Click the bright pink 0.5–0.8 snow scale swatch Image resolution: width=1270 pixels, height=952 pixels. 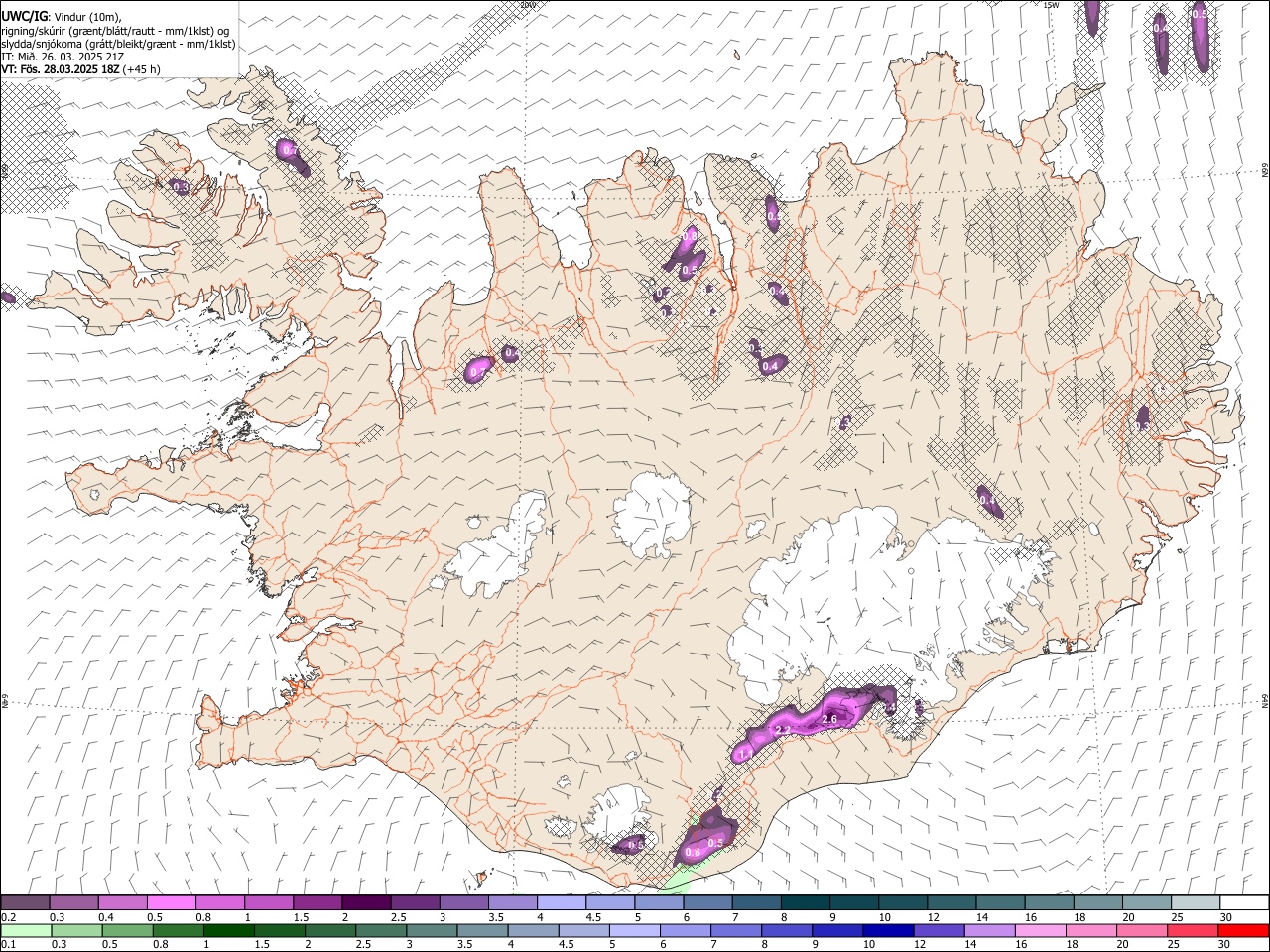click(x=171, y=903)
